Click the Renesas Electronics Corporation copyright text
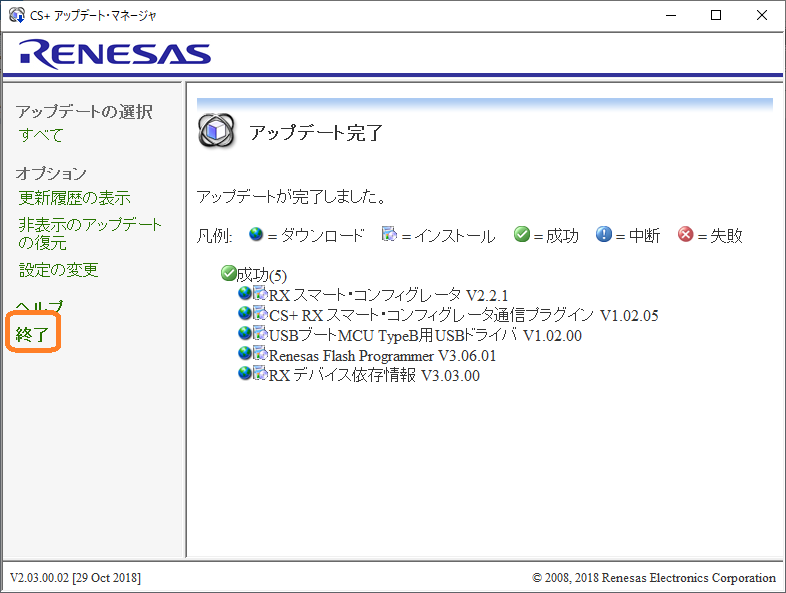Viewport: 786px width, 593px height. [654, 577]
